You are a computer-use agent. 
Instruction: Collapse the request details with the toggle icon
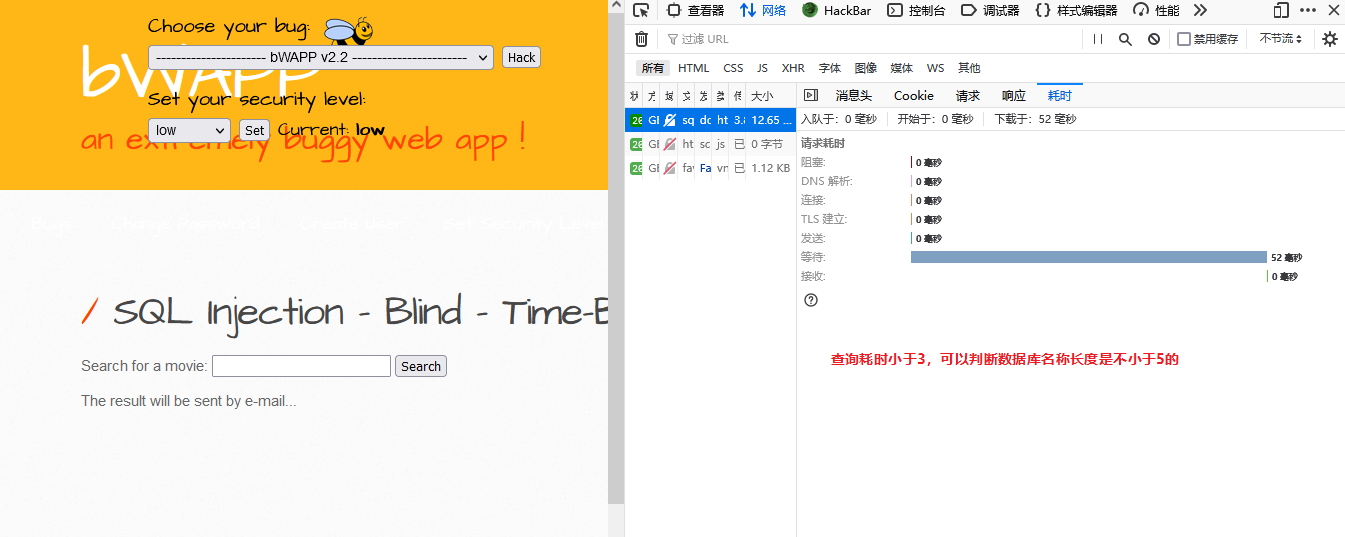pos(811,95)
